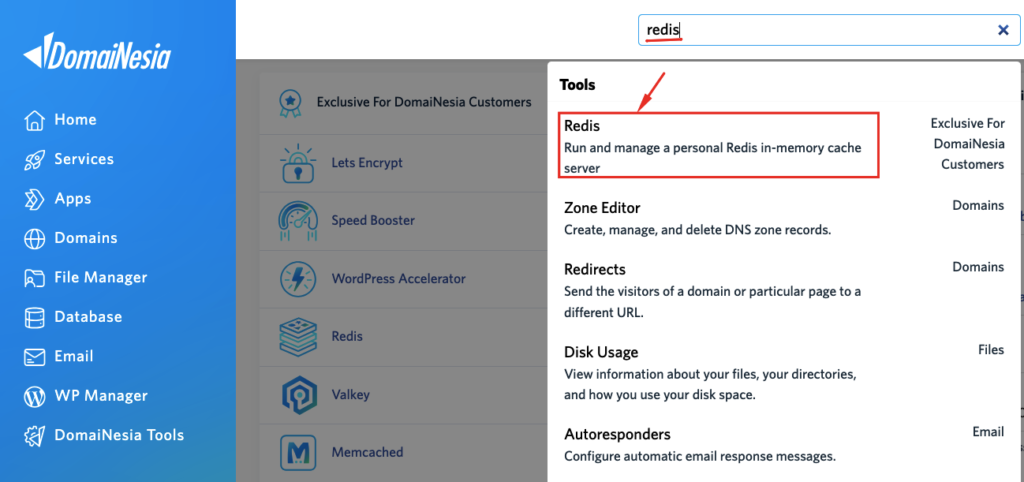Image resolution: width=1024 pixels, height=482 pixels.
Task: Click the Redirects description about different URL
Action: (712, 302)
